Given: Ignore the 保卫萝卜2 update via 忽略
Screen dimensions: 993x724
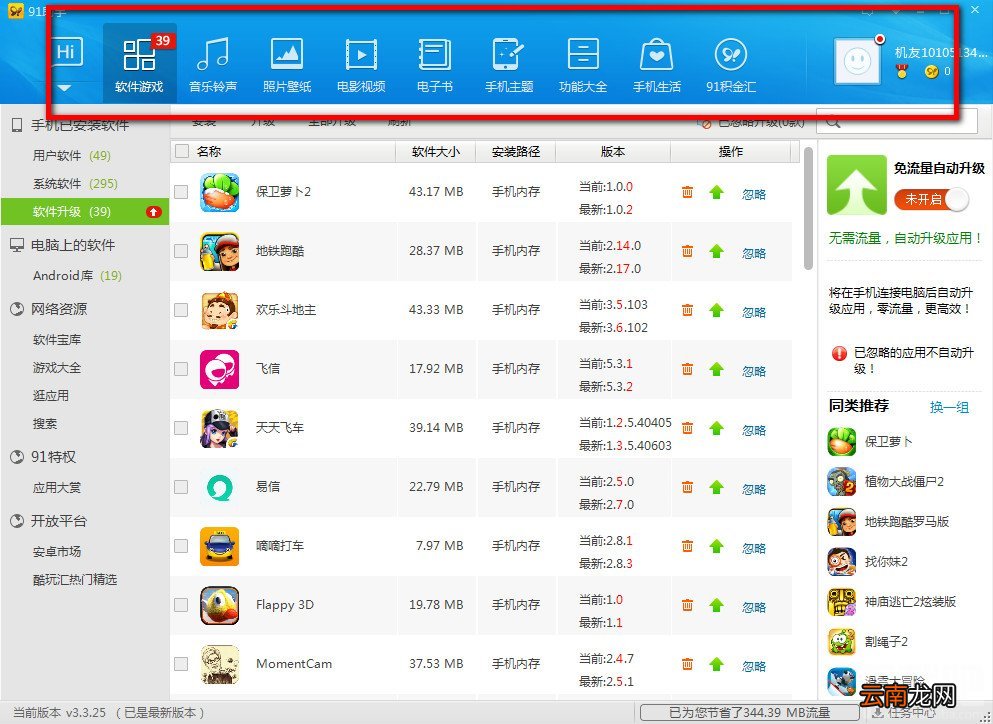Looking at the screenshot, I should coord(754,194).
